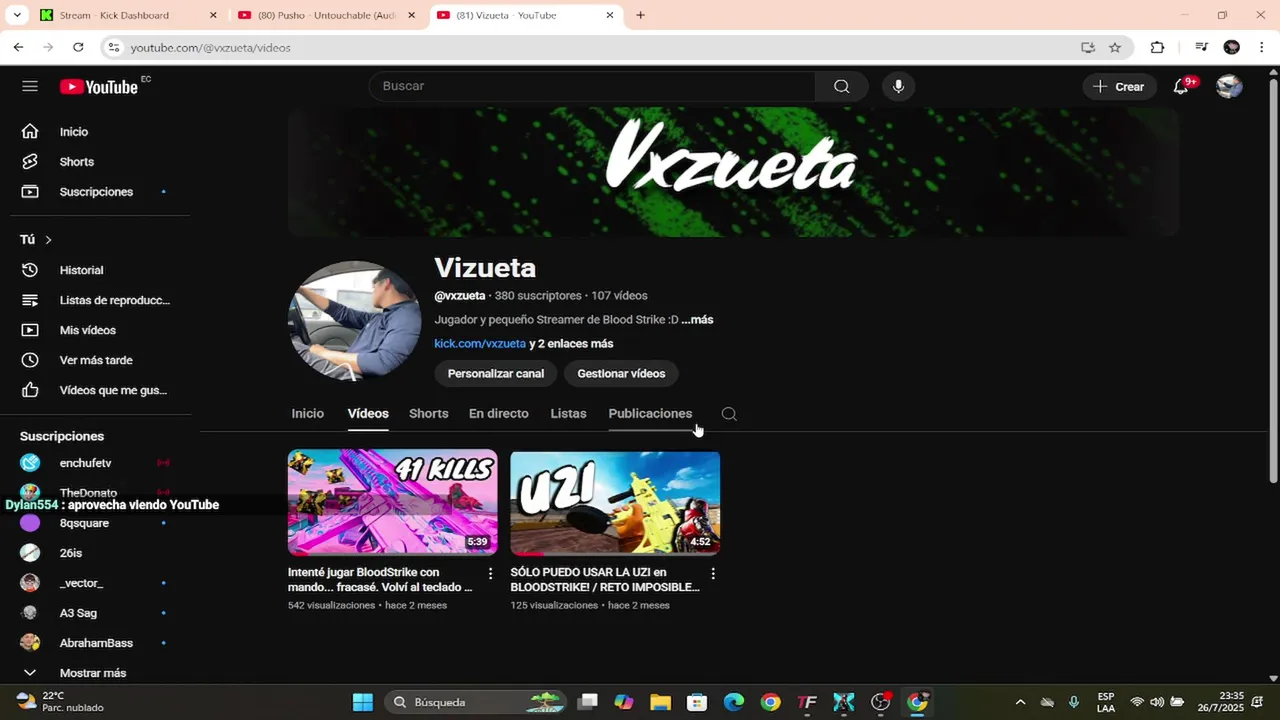Play the UZI video thumbnail
Image resolution: width=1280 pixels, height=720 pixels.
point(615,503)
